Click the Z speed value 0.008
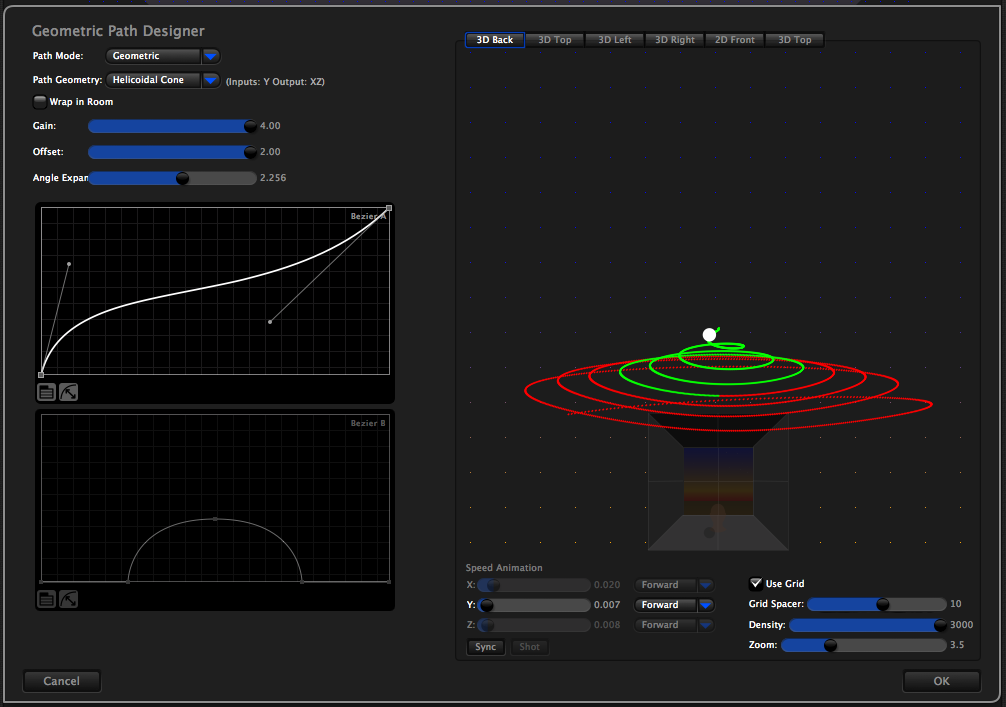 607,624
